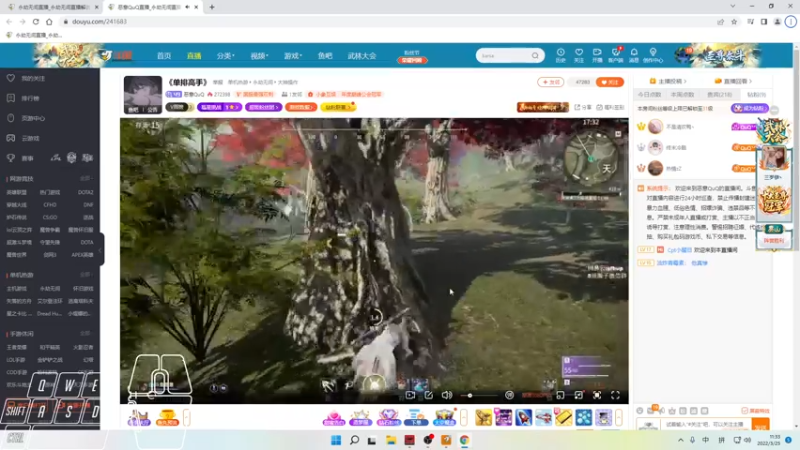Toggle player fullscreen icon

point(615,395)
